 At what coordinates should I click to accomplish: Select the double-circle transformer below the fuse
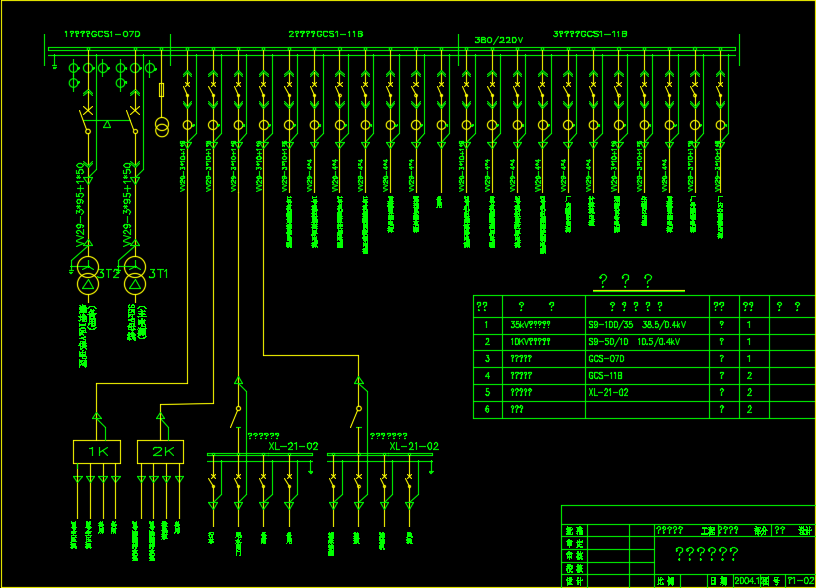pyautogui.click(x=162, y=127)
